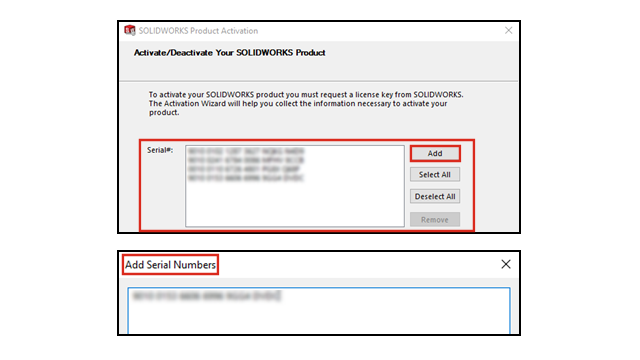Click the Add button next to Serial# list
Screen dimensions: 640x360
[x=435, y=153]
